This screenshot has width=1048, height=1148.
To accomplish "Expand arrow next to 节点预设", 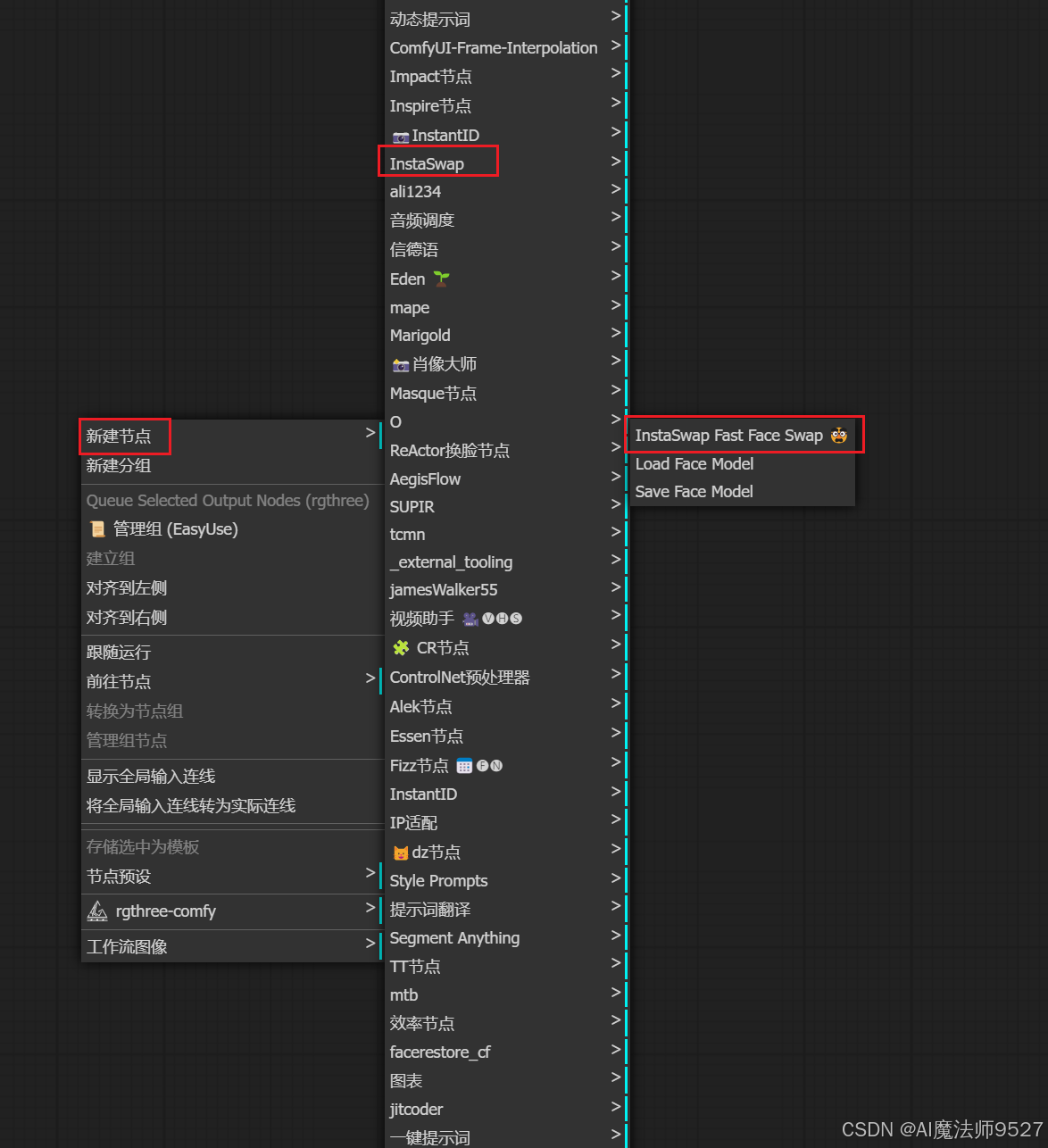I will pyautogui.click(x=370, y=873).
